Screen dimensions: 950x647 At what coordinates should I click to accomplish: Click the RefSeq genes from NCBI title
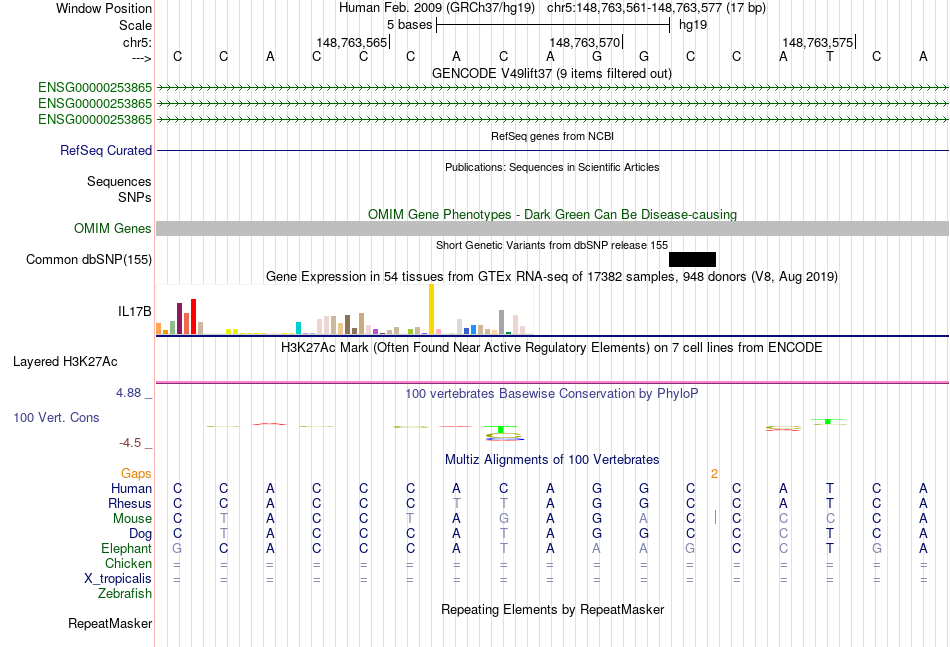(552, 136)
